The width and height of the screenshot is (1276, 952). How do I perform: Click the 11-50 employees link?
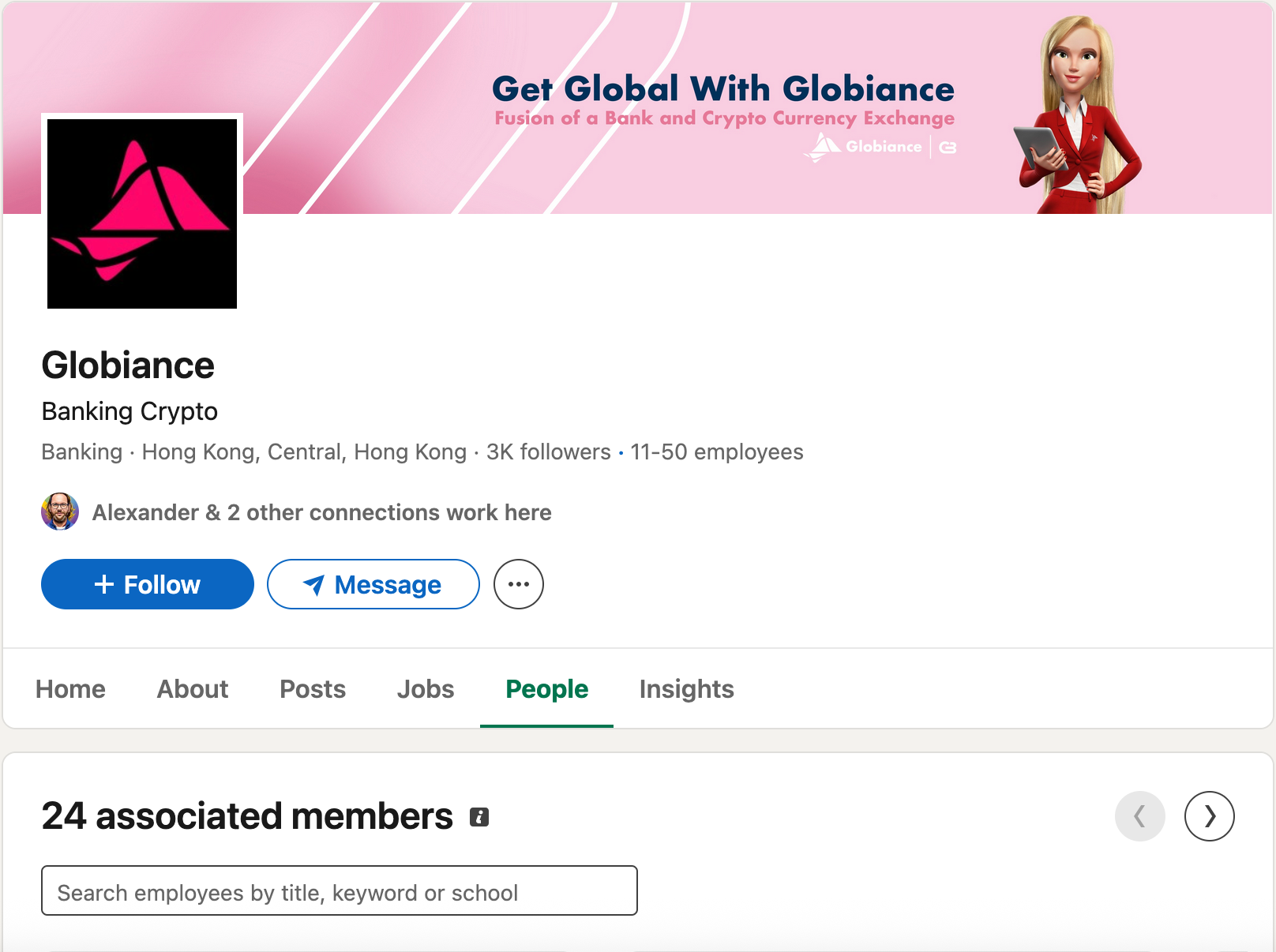pyautogui.click(x=716, y=452)
